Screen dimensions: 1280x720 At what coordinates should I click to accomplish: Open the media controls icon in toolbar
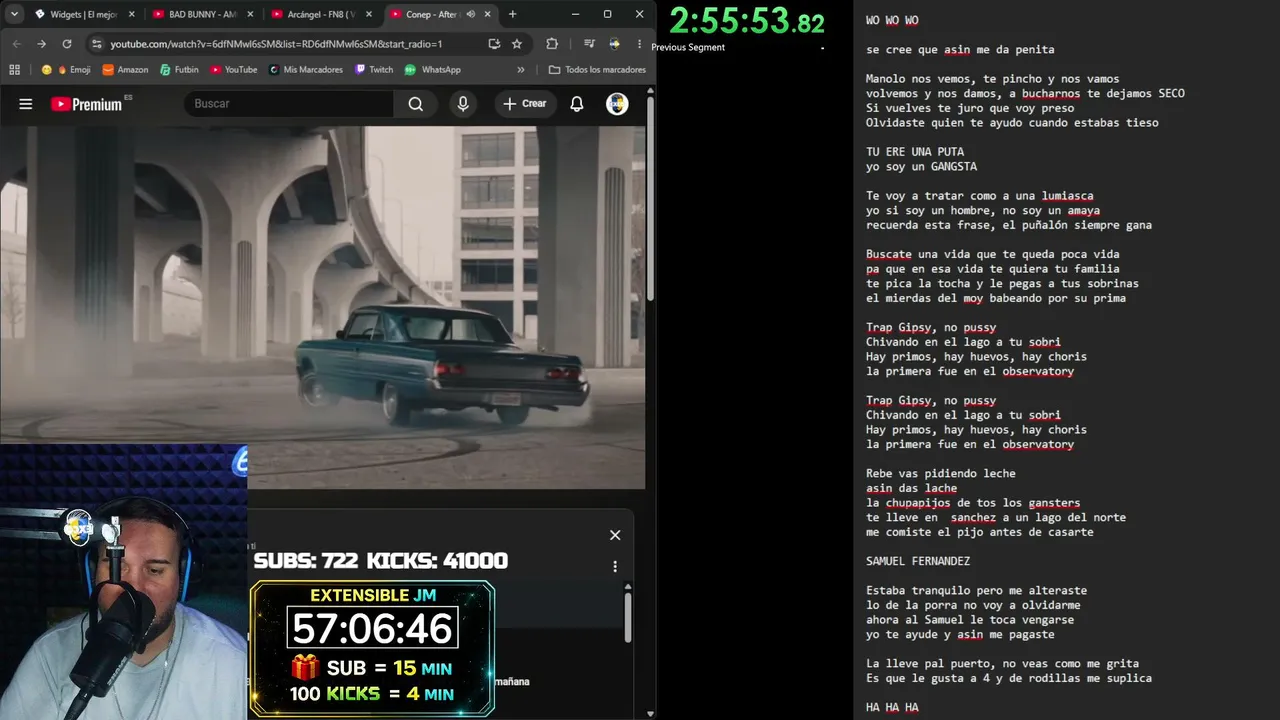589,44
